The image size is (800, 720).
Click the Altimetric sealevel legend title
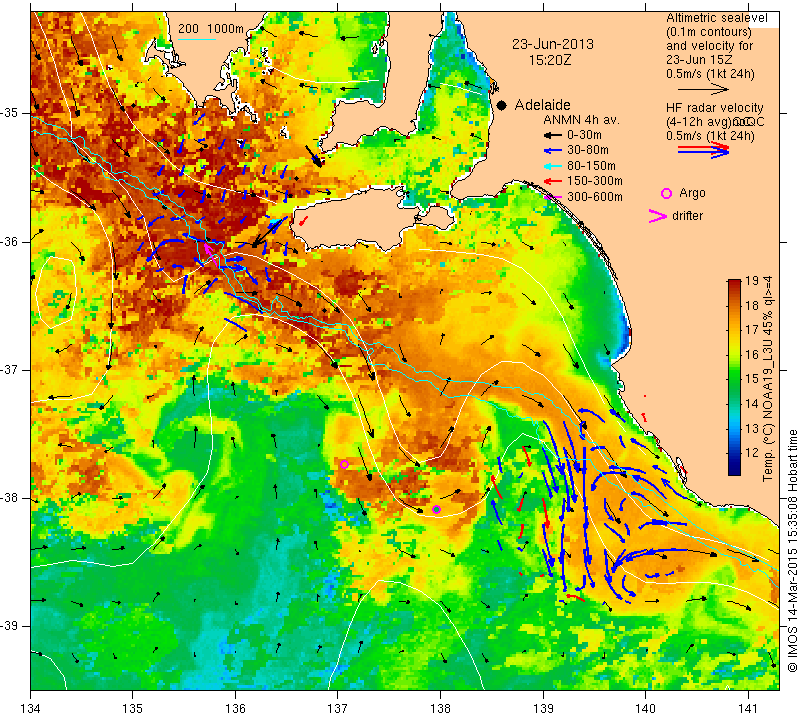(x=717, y=18)
